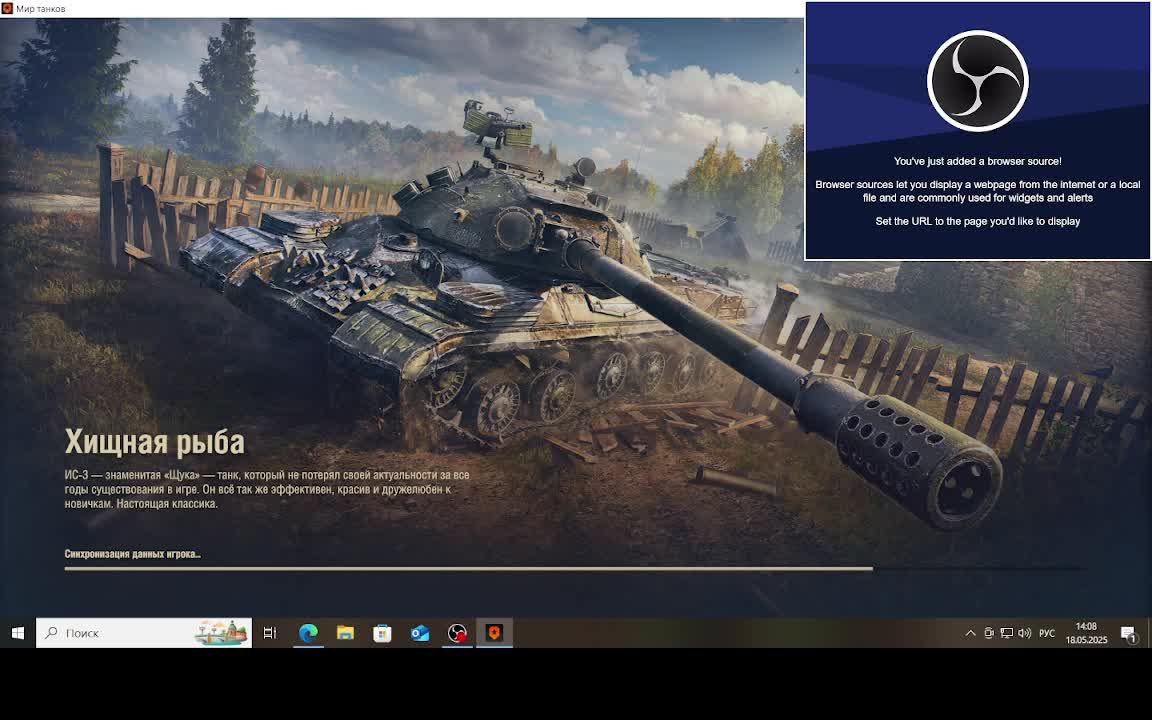Click the Meet Now tray icon
Viewport: 1152px width, 720px height.
989,633
